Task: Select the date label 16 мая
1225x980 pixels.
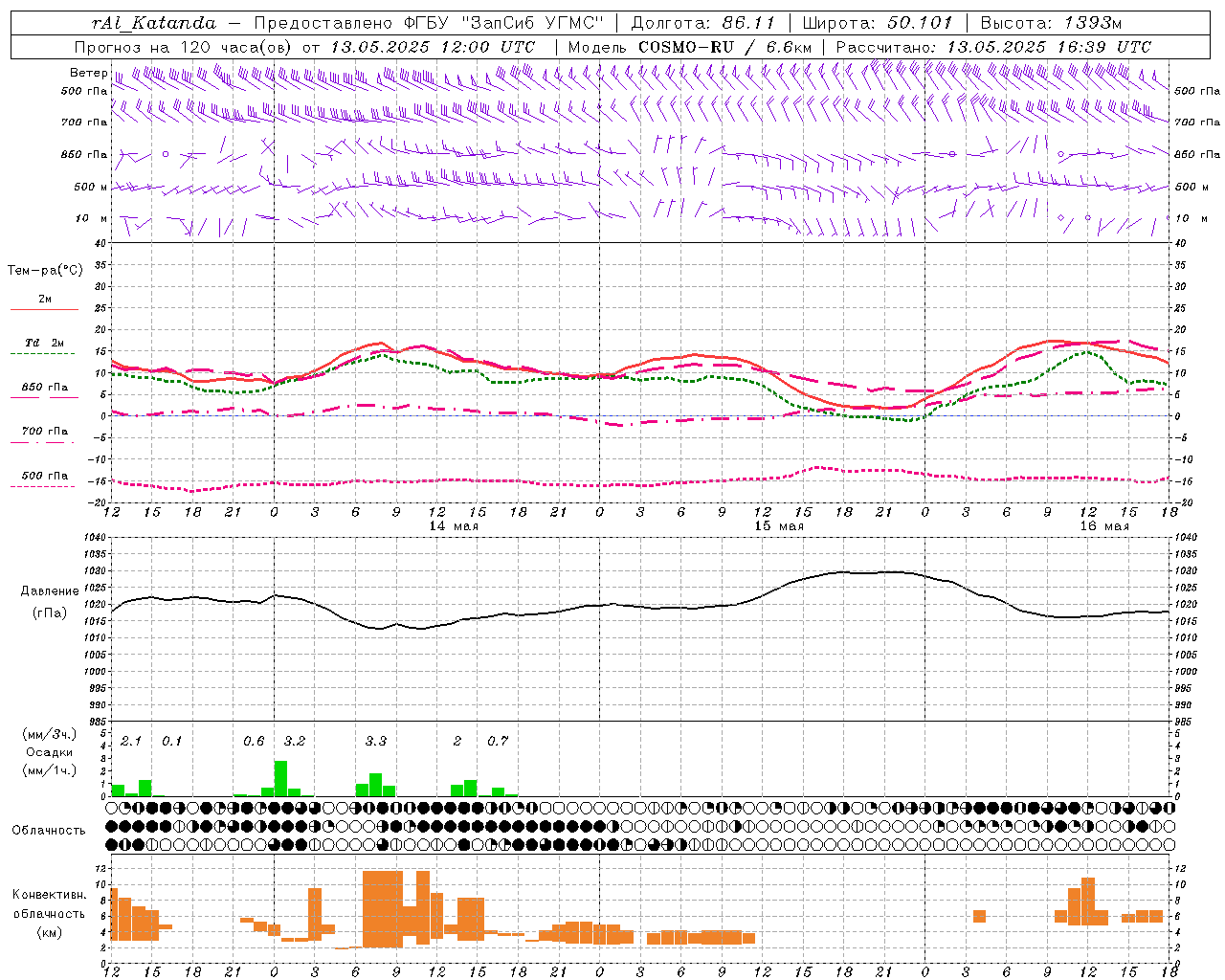Action: [1104, 526]
